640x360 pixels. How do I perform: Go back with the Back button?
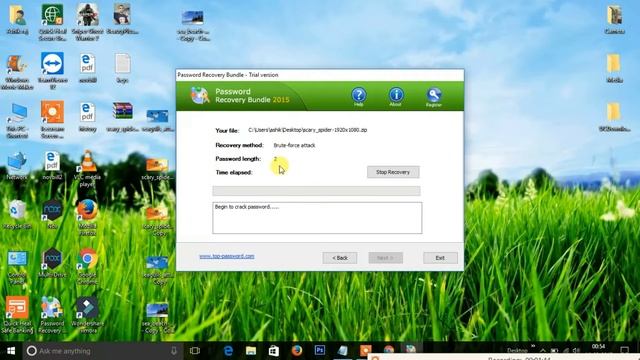pyautogui.click(x=340, y=258)
